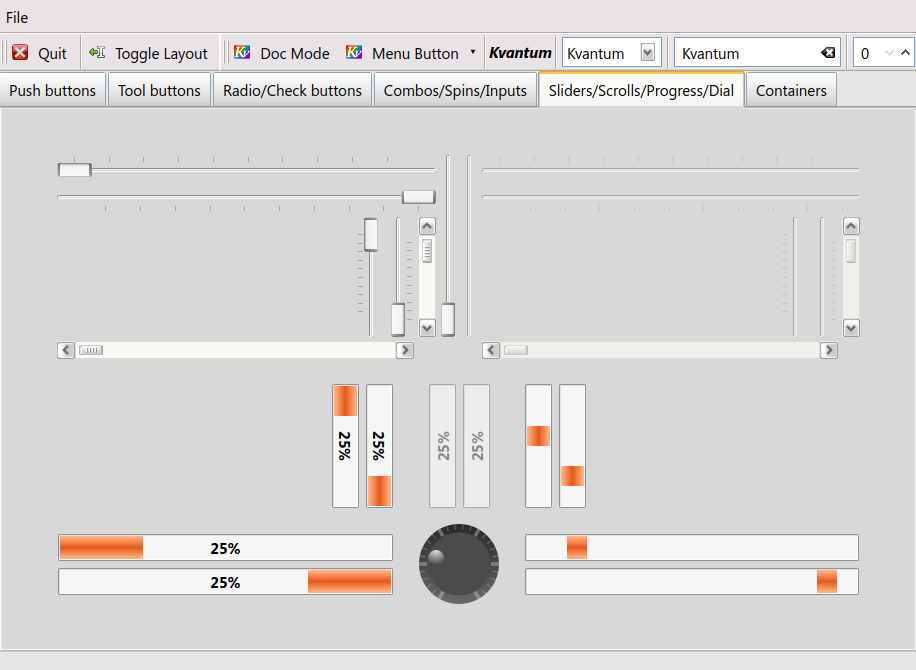Switch to the Combos/Spins/Inputs tab
Viewport: 916px width, 670px height.
point(455,91)
